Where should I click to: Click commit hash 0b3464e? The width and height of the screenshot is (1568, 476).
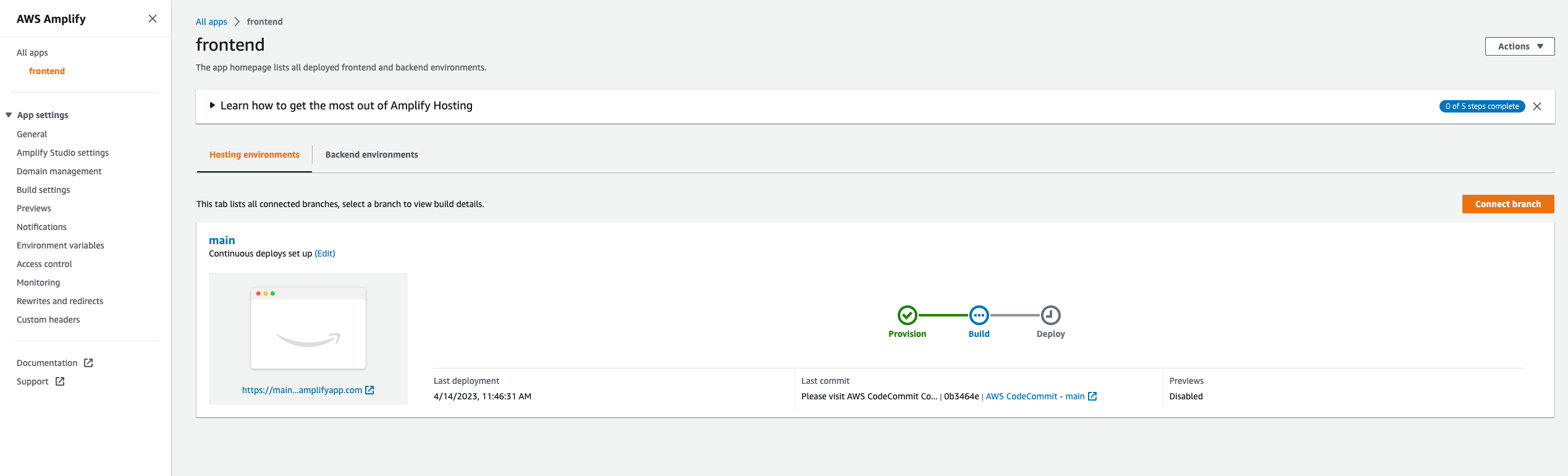(961, 396)
